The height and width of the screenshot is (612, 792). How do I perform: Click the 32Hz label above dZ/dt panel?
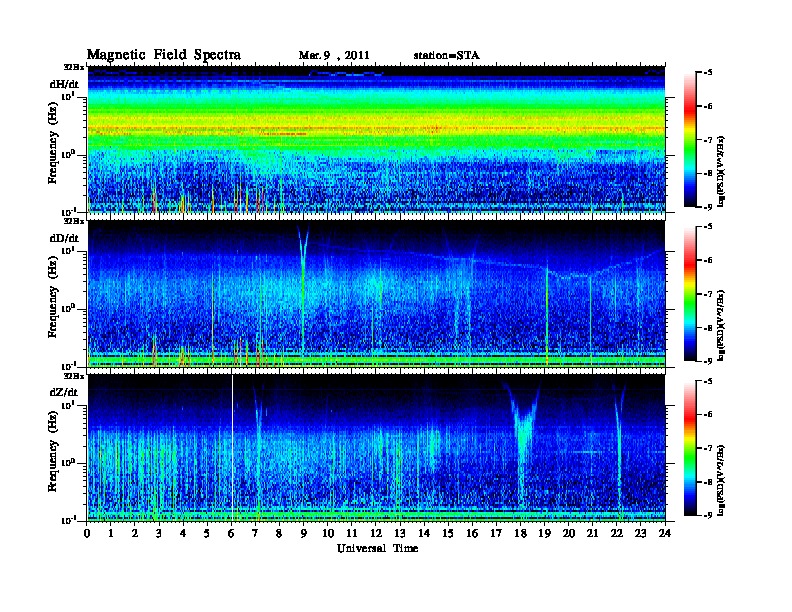click(74, 376)
